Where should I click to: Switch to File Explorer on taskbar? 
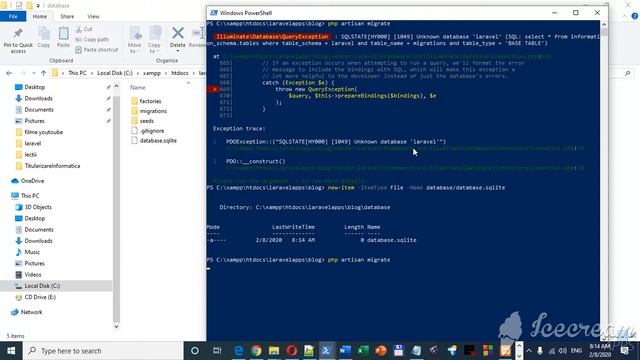point(274,351)
